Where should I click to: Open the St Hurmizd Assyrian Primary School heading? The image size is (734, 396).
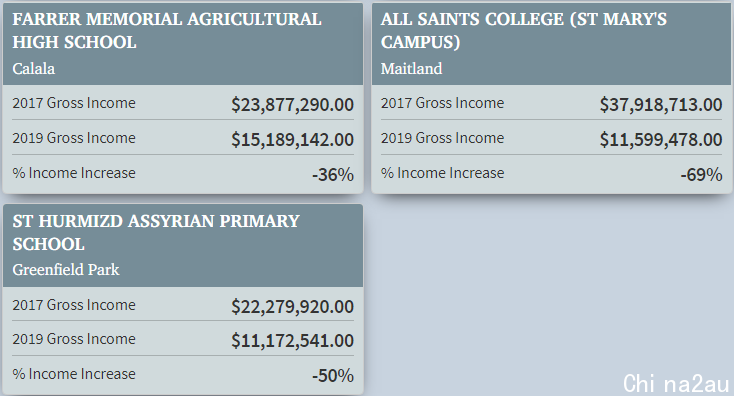click(x=156, y=233)
